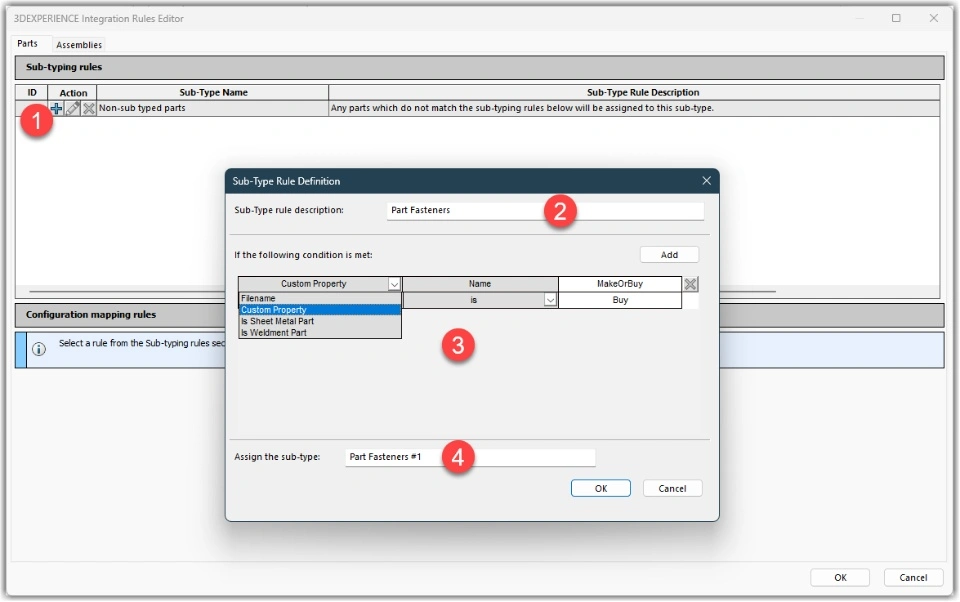Add a new sub-typing rule with plus icon

tap(56, 108)
